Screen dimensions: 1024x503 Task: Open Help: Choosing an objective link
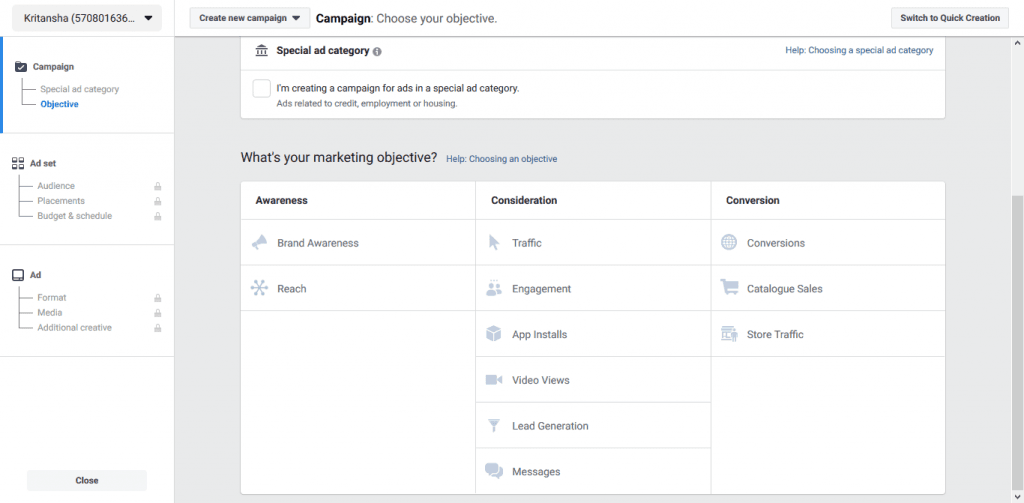[502, 159]
